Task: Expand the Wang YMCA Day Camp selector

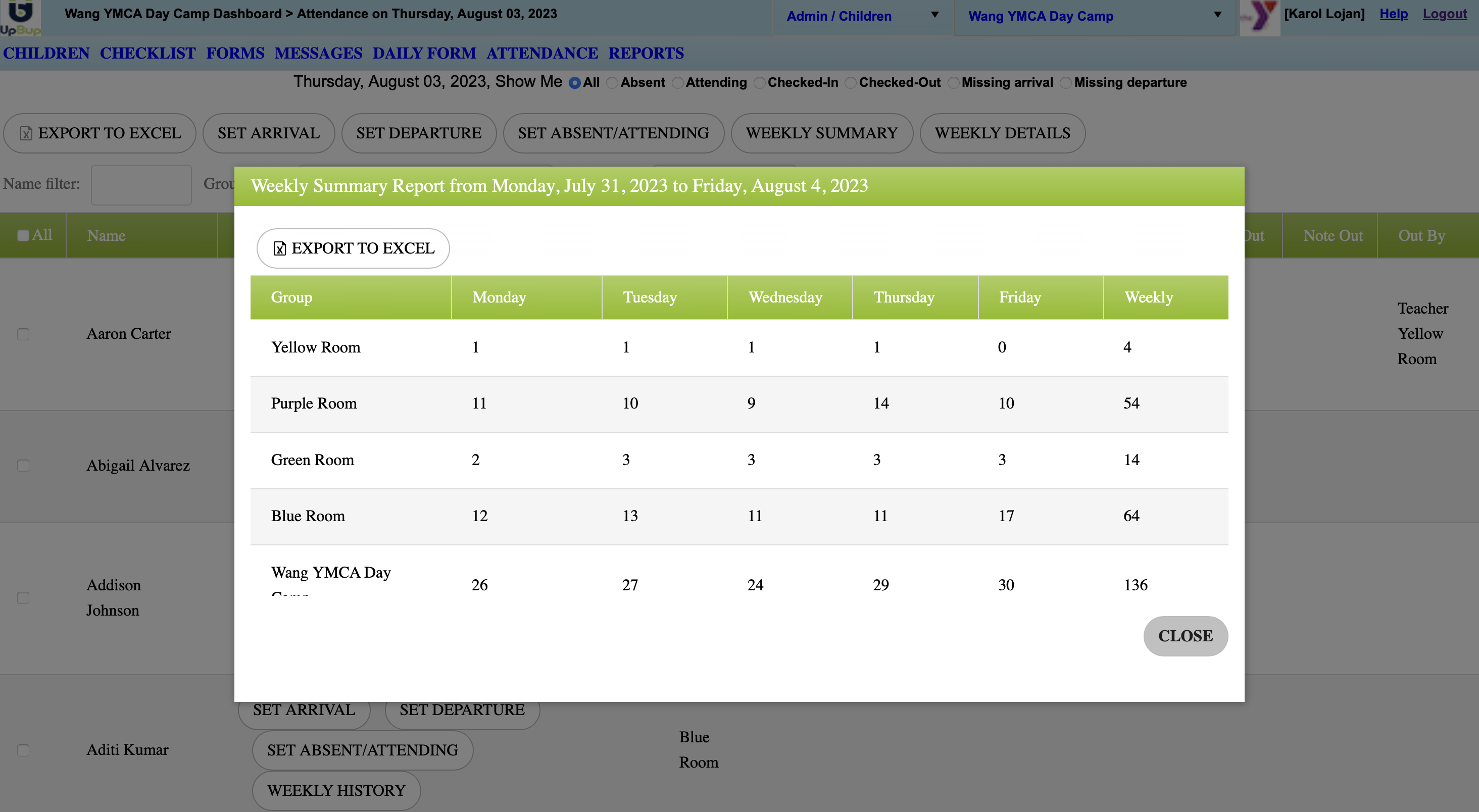Action: click(x=1094, y=16)
